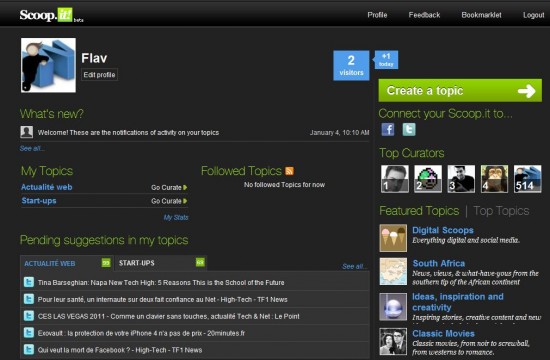Viewport: 550px width, 360px height.
Task: Open Digital Scoops ice cream thumbnail
Action: click(393, 238)
